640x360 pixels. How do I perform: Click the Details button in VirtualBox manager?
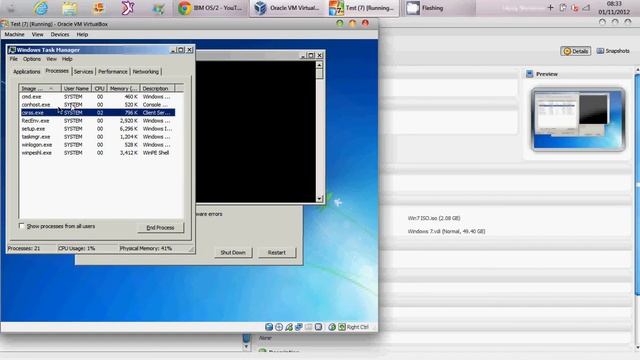(x=576, y=51)
